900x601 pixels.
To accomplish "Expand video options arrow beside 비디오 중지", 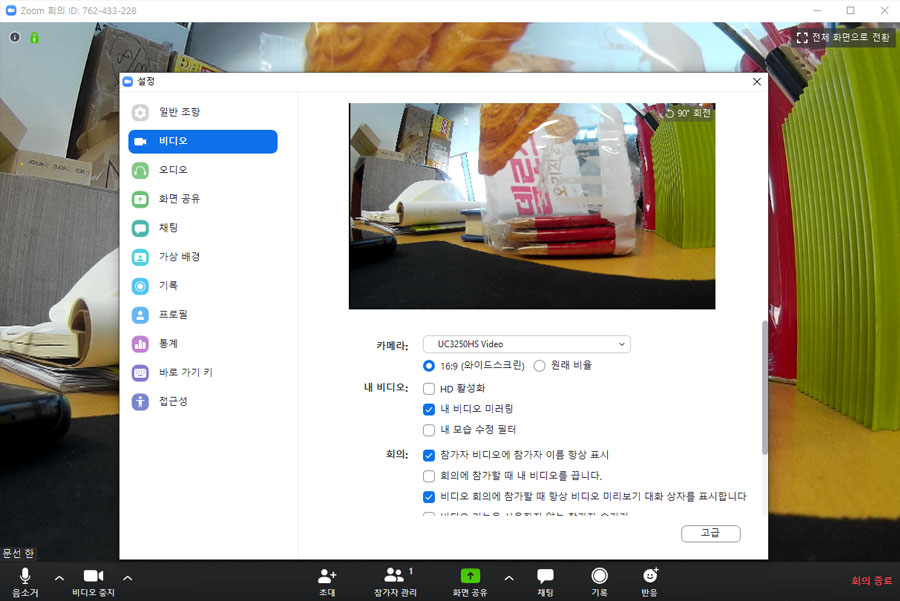I will pyautogui.click(x=127, y=578).
